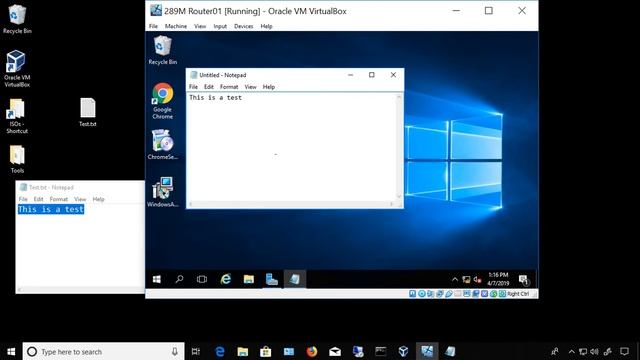Click Notepad icon in the VM taskbar

295,279
